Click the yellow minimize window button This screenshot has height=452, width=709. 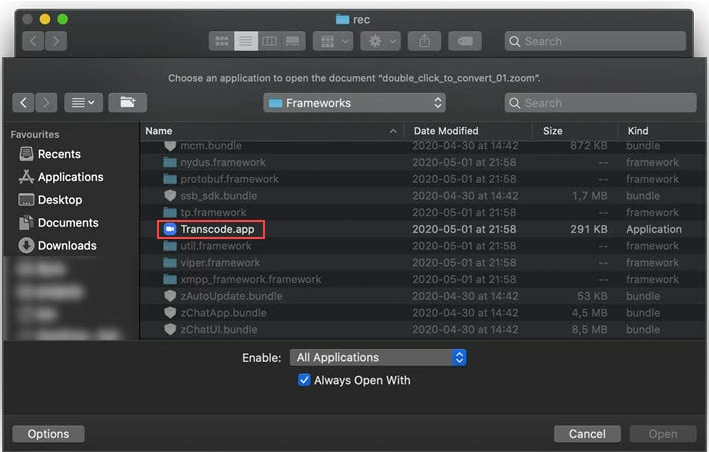point(45,19)
